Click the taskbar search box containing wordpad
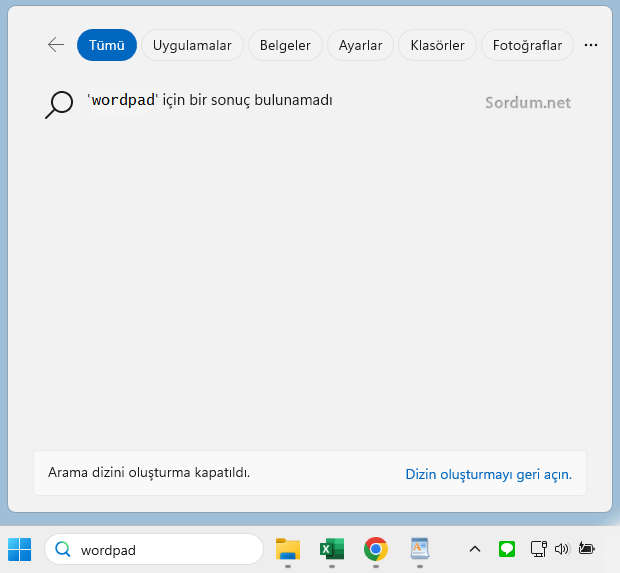620x573 pixels. (x=154, y=549)
